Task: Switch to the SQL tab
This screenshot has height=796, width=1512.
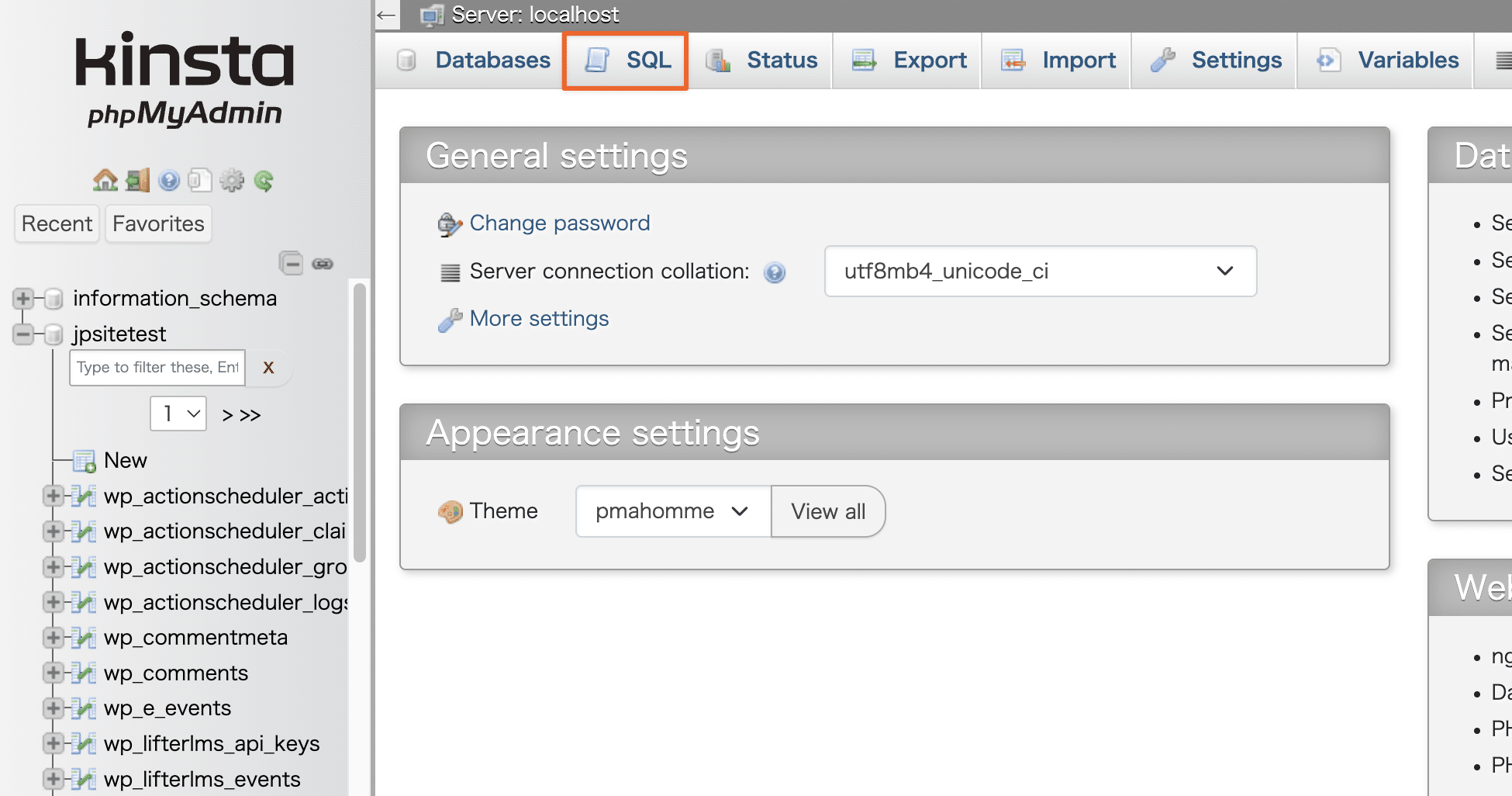Action: pyautogui.click(x=626, y=61)
